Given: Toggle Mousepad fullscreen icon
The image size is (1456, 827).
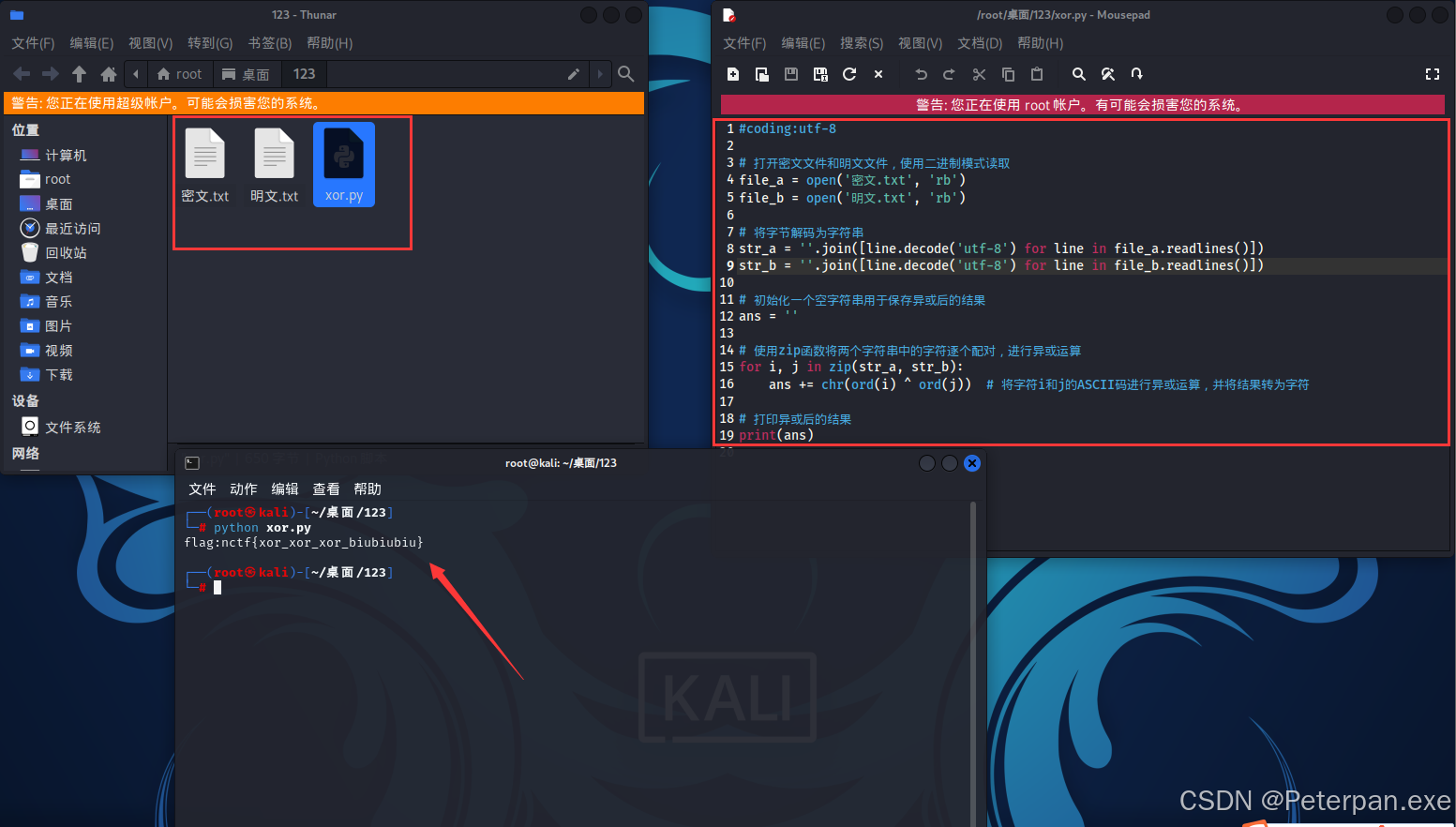Looking at the screenshot, I should (1433, 74).
